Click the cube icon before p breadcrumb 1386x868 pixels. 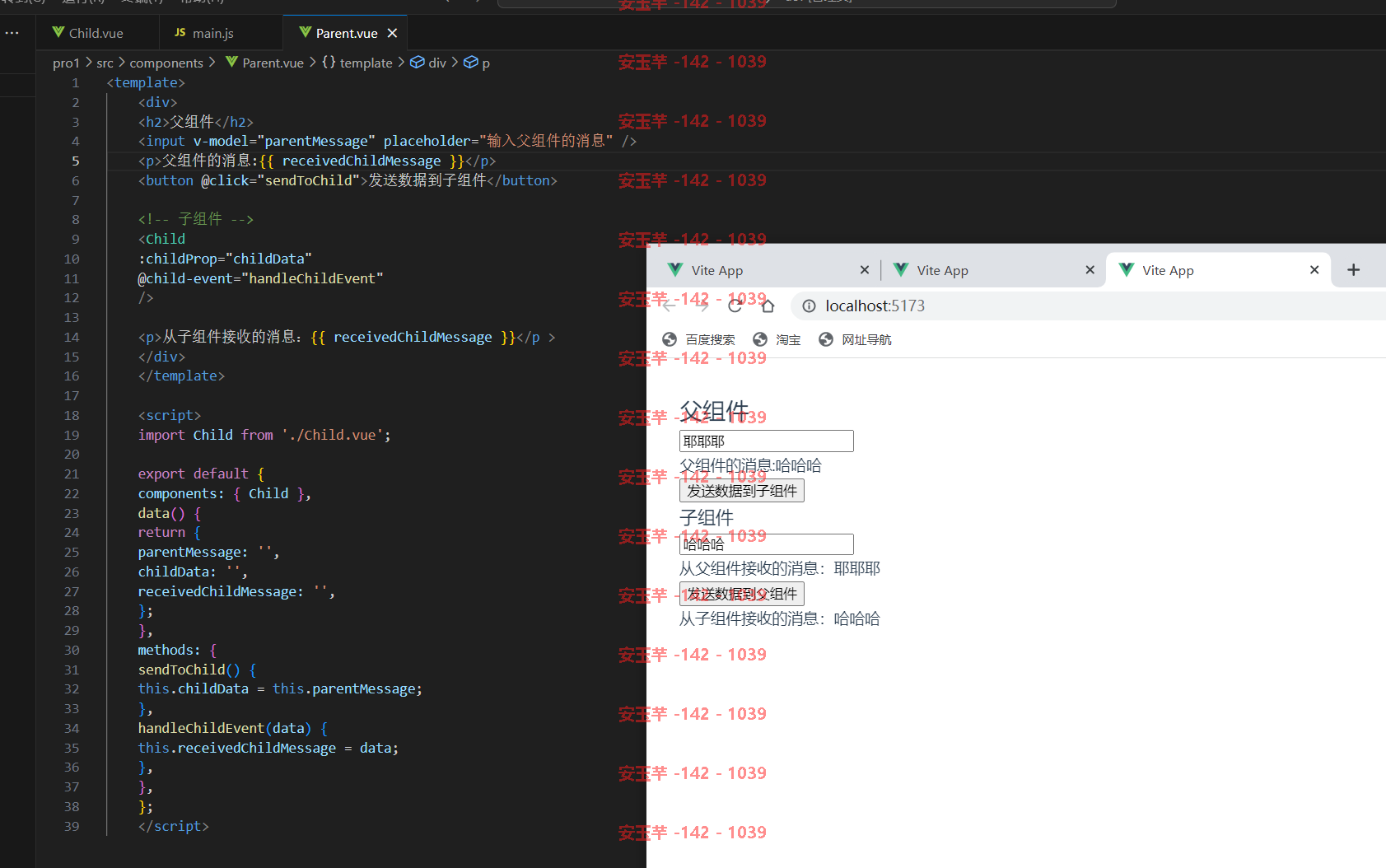tap(471, 62)
